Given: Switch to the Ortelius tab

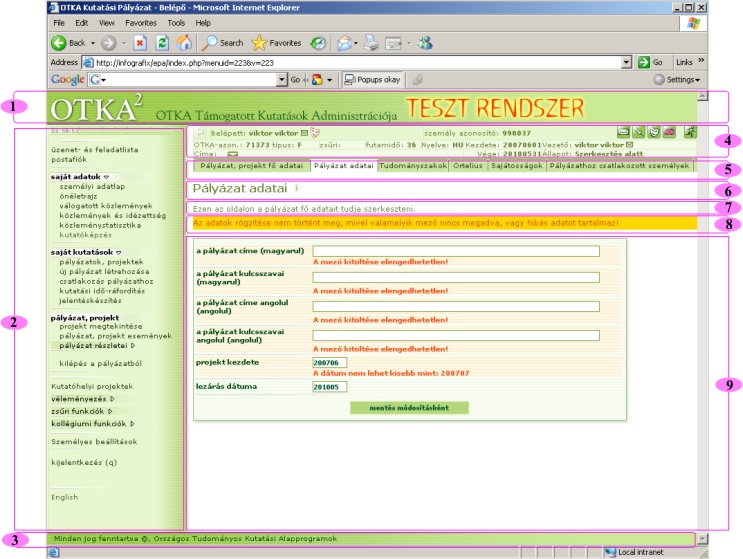Looking at the screenshot, I should [468, 166].
